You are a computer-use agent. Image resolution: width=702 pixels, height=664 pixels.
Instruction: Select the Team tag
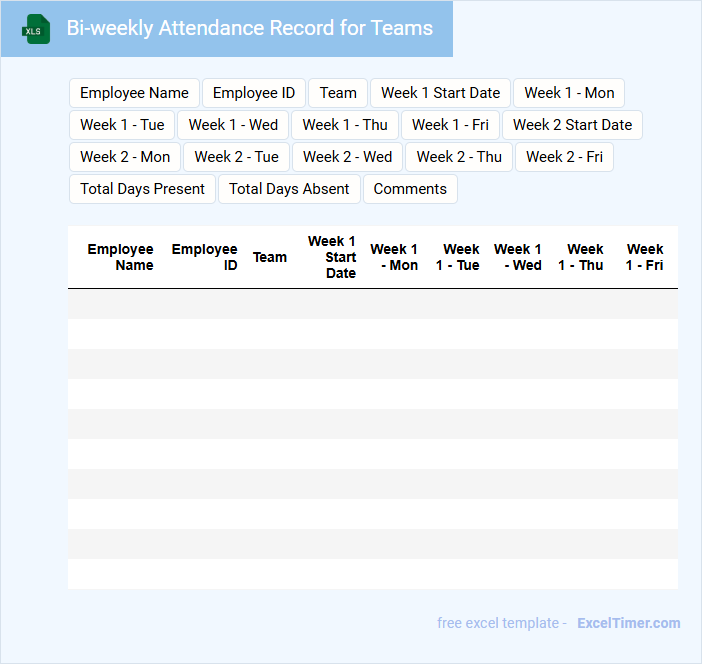point(338,93)
